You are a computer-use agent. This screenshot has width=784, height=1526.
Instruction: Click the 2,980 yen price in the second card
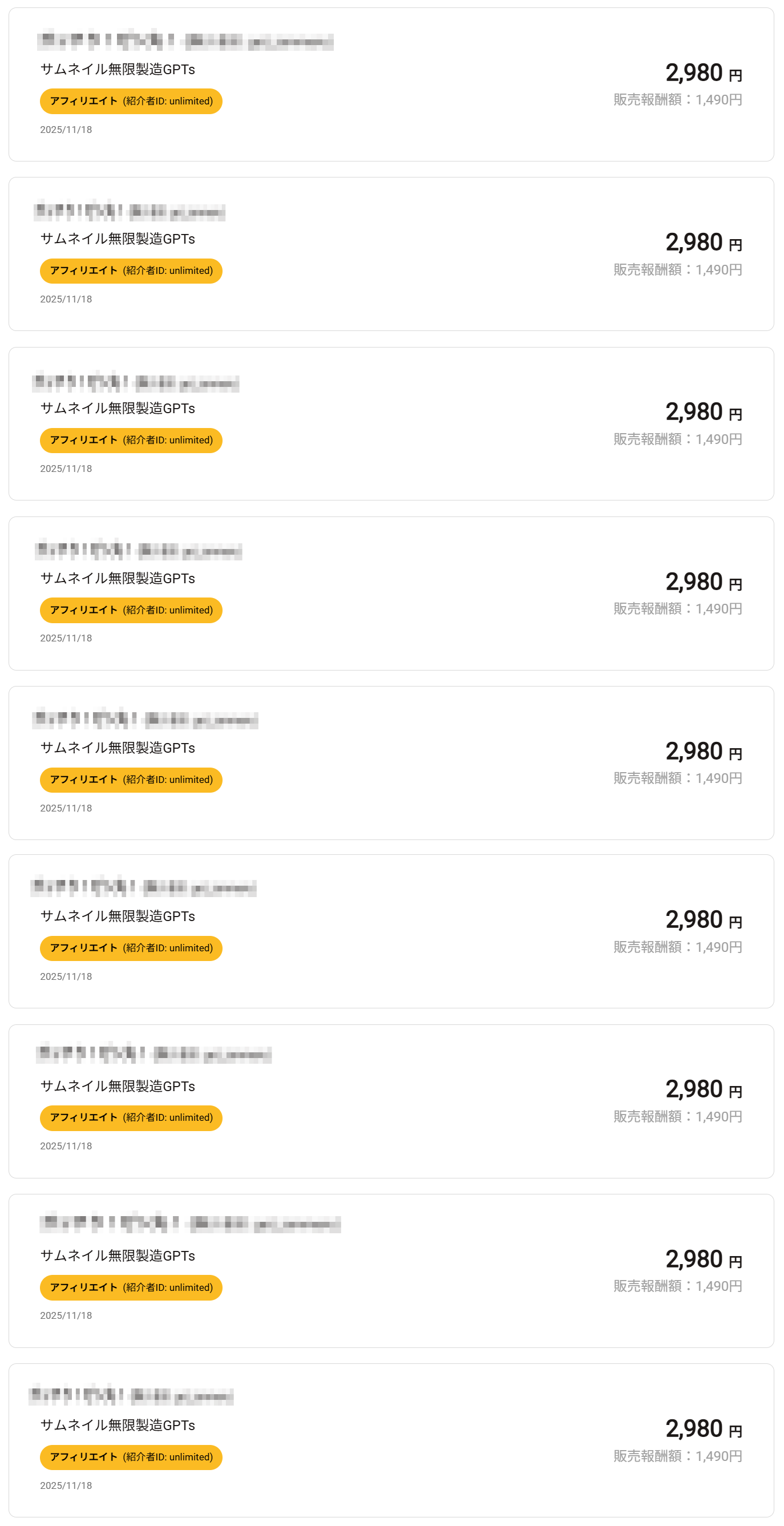coord(703,243)
